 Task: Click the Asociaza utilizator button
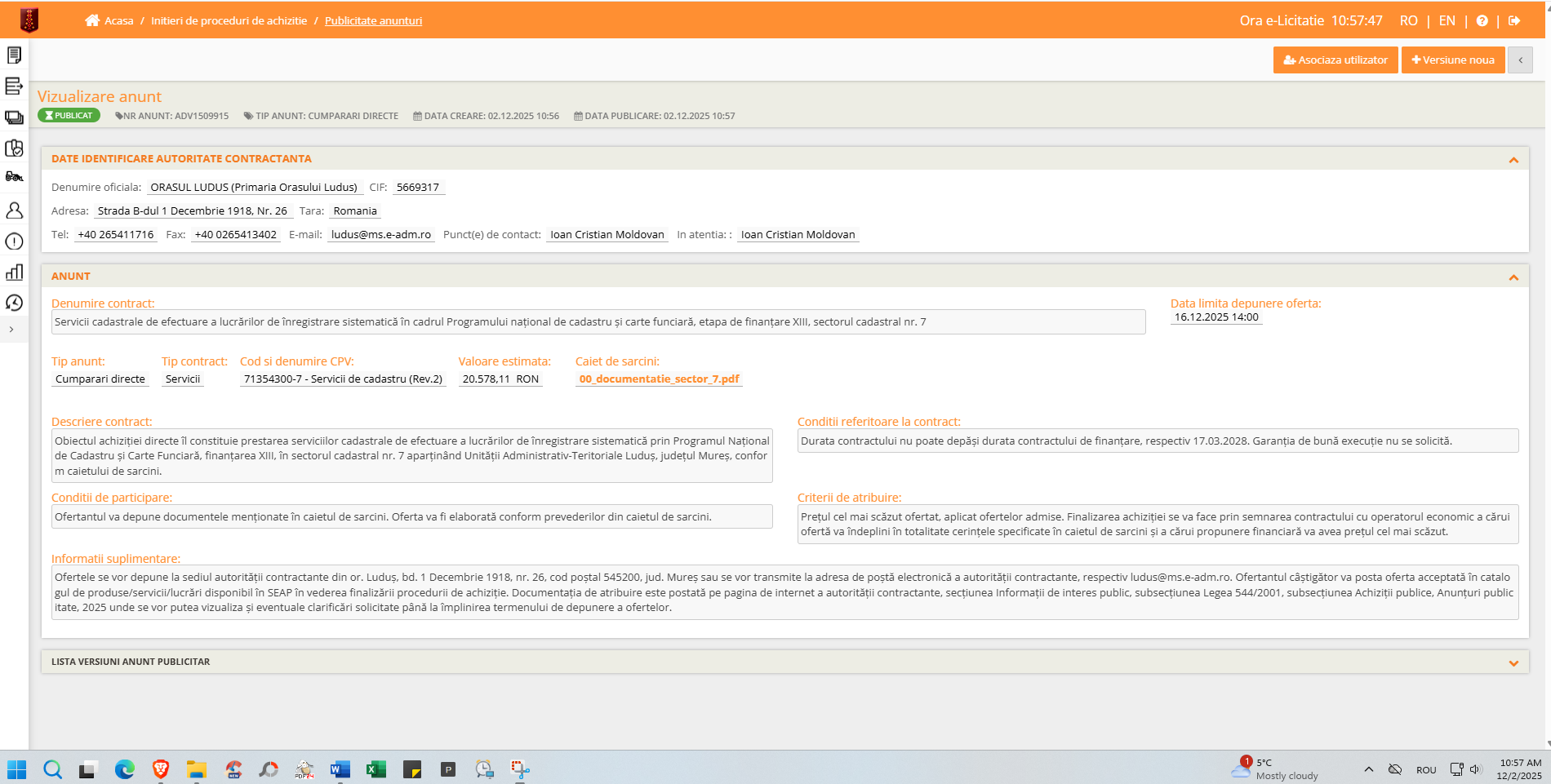pyautogui.click(x=1335, y=60)
